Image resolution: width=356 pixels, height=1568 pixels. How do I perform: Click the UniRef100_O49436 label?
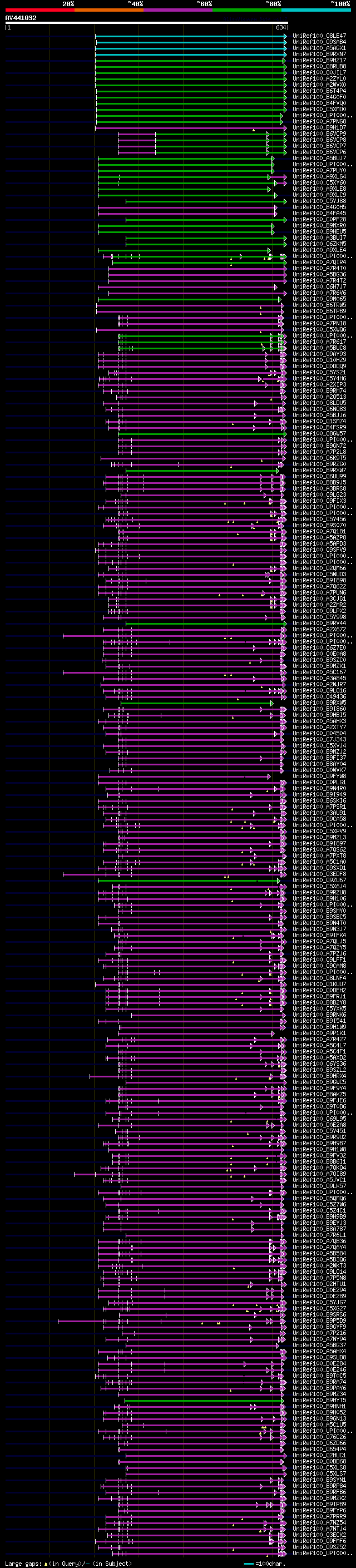(319, 696)
